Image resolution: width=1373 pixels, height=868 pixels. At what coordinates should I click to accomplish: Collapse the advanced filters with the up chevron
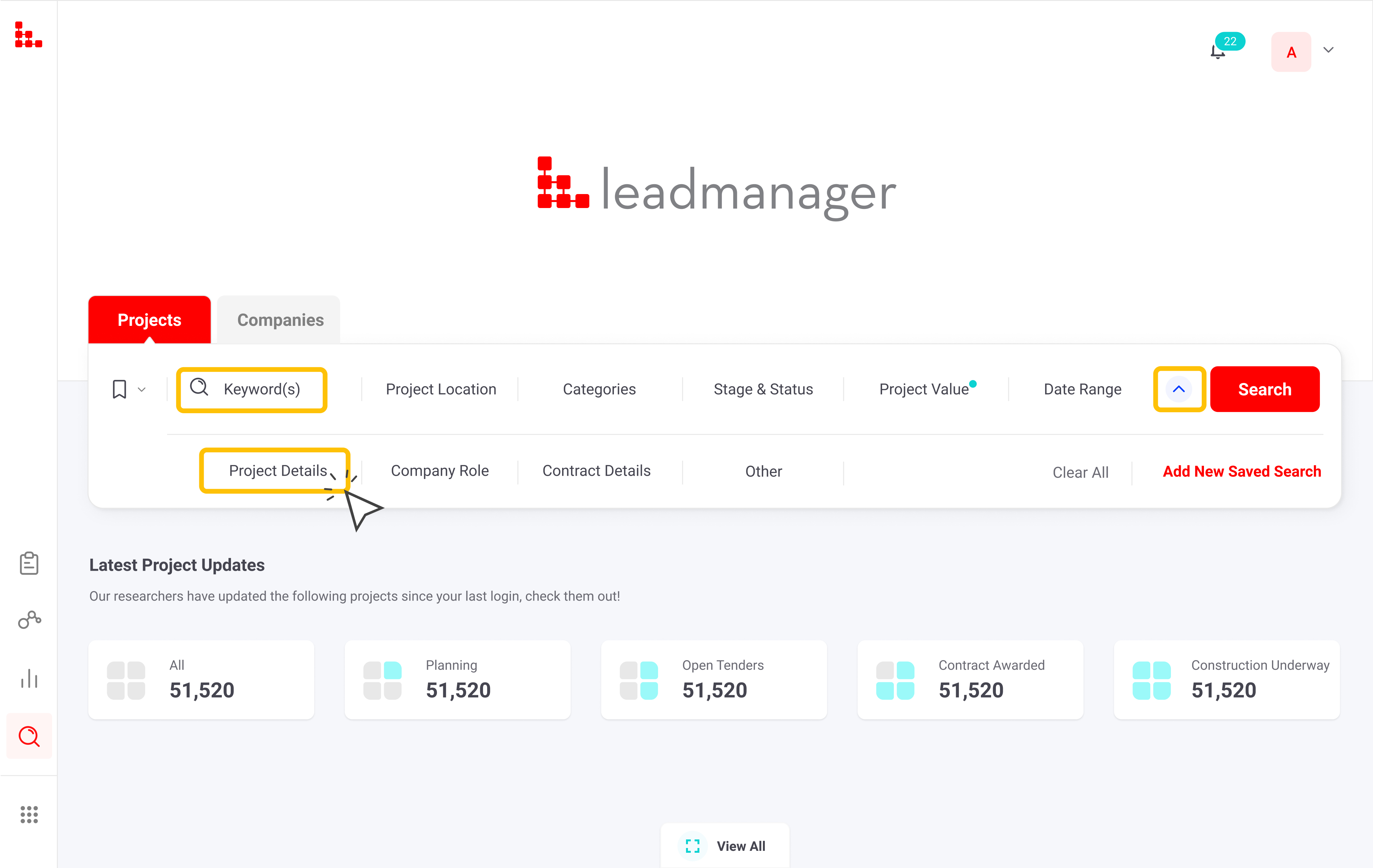1179,389
